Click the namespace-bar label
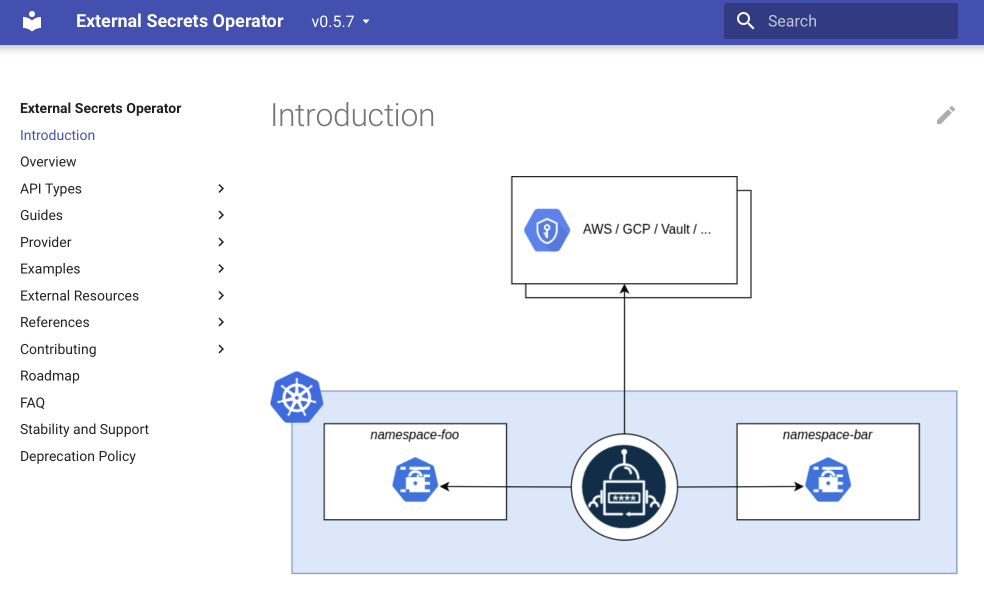The image size is (984, 595). 828,434
